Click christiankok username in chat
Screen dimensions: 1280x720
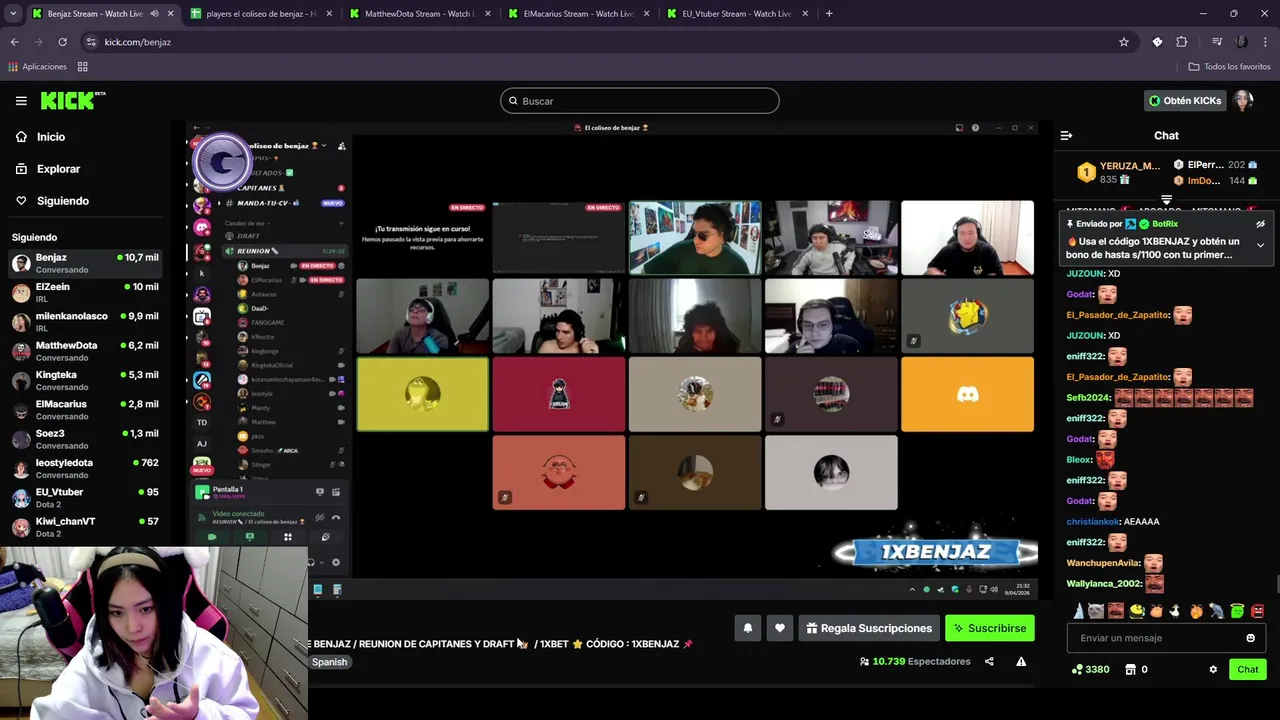tap(1093, 521)
